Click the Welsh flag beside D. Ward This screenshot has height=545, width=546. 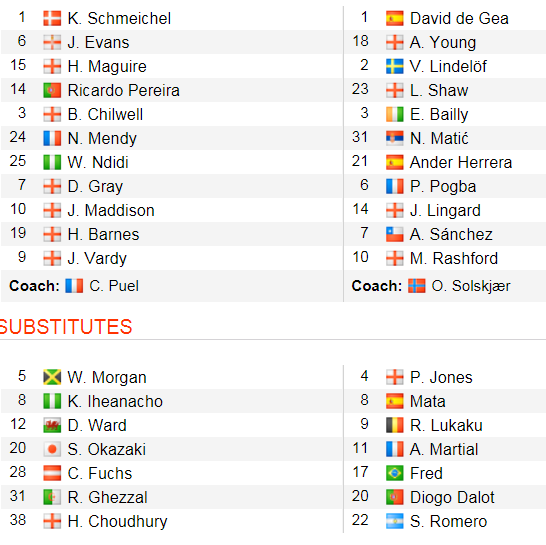point(52,425)
